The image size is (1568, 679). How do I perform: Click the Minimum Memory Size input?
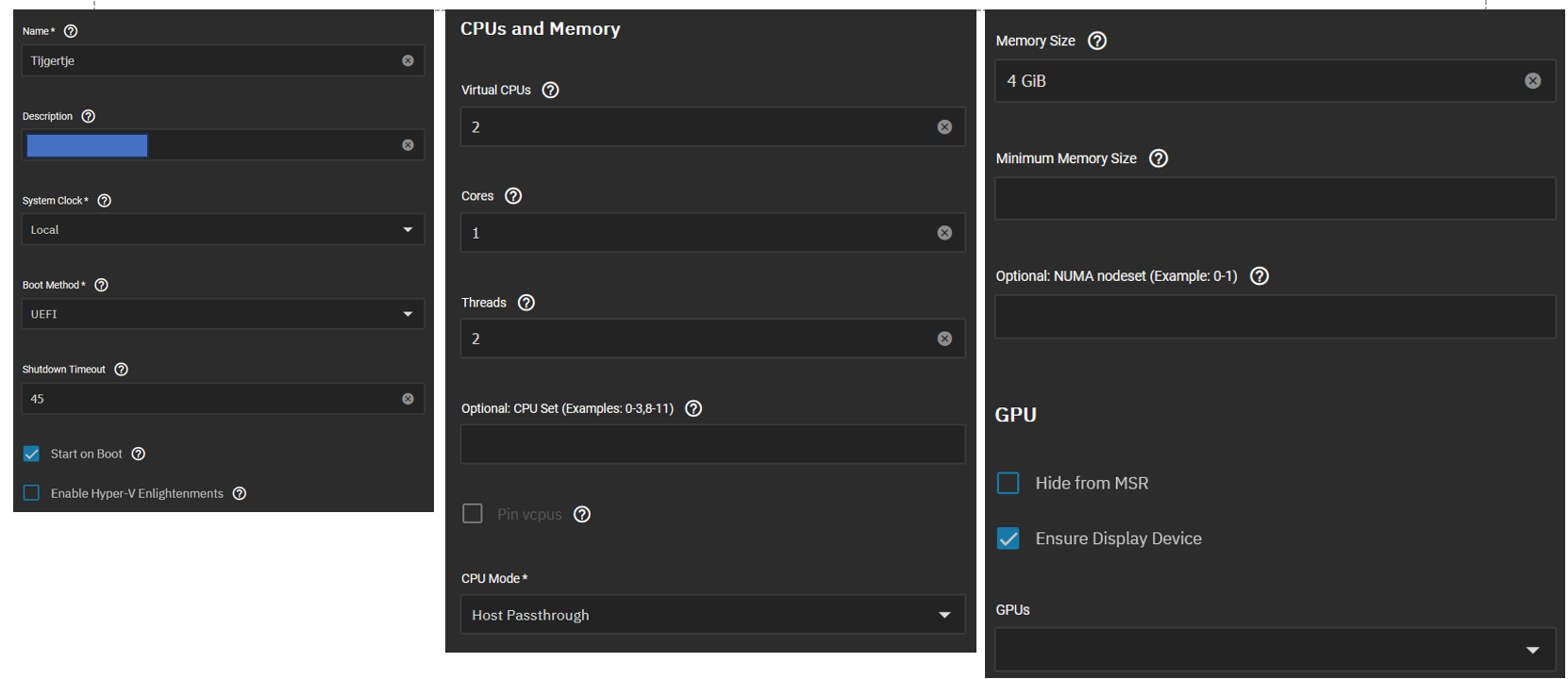(1276, 199)
